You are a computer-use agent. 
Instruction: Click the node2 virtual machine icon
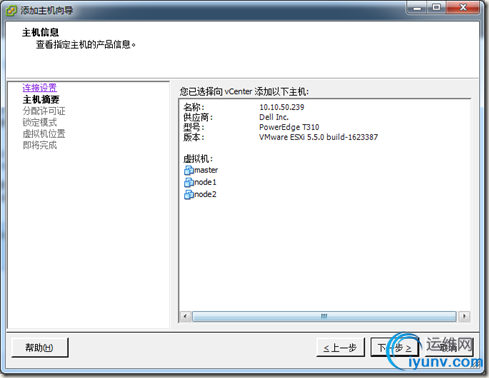tap(189, 194)
